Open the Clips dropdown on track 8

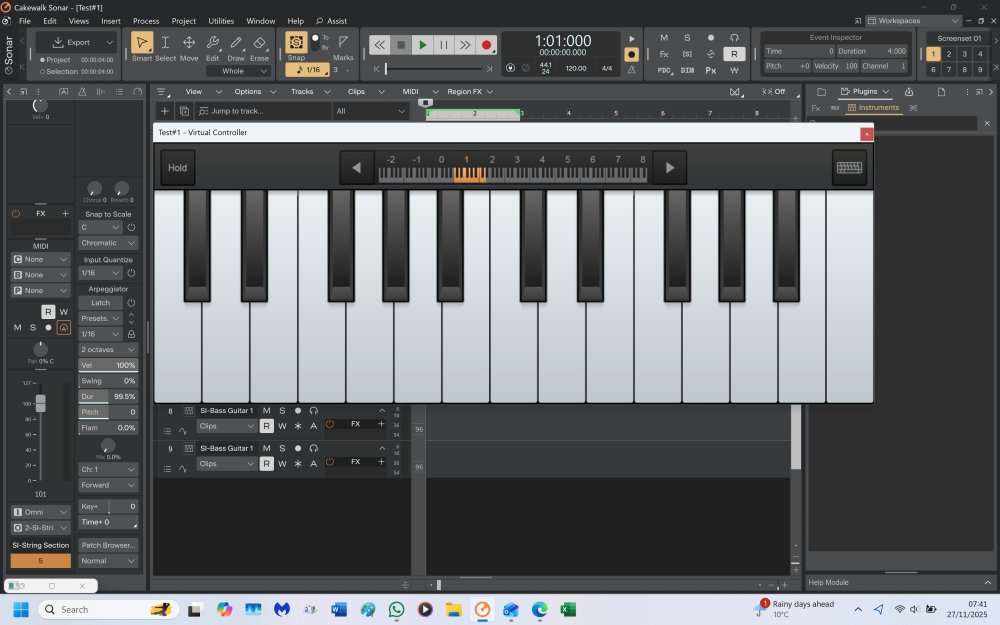pyautogui.click(x=226, y=426)
